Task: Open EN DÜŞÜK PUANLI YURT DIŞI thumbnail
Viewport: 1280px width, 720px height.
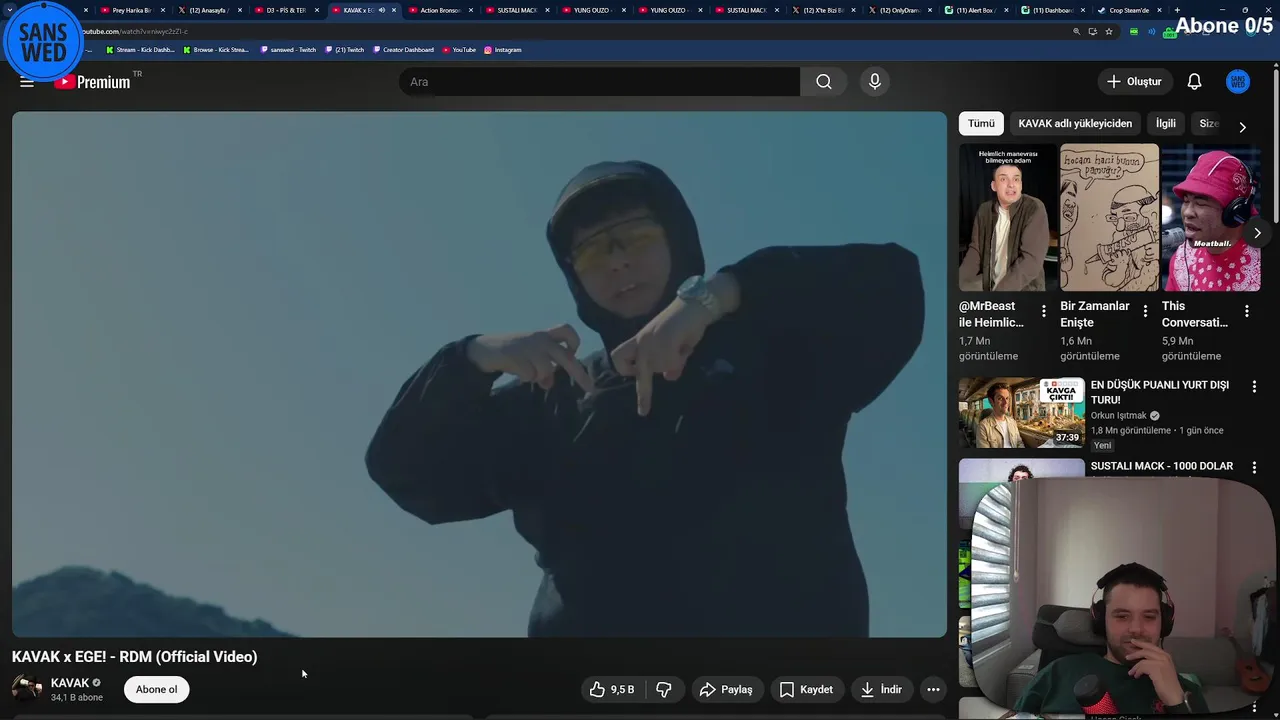Action: point(1021,412)
